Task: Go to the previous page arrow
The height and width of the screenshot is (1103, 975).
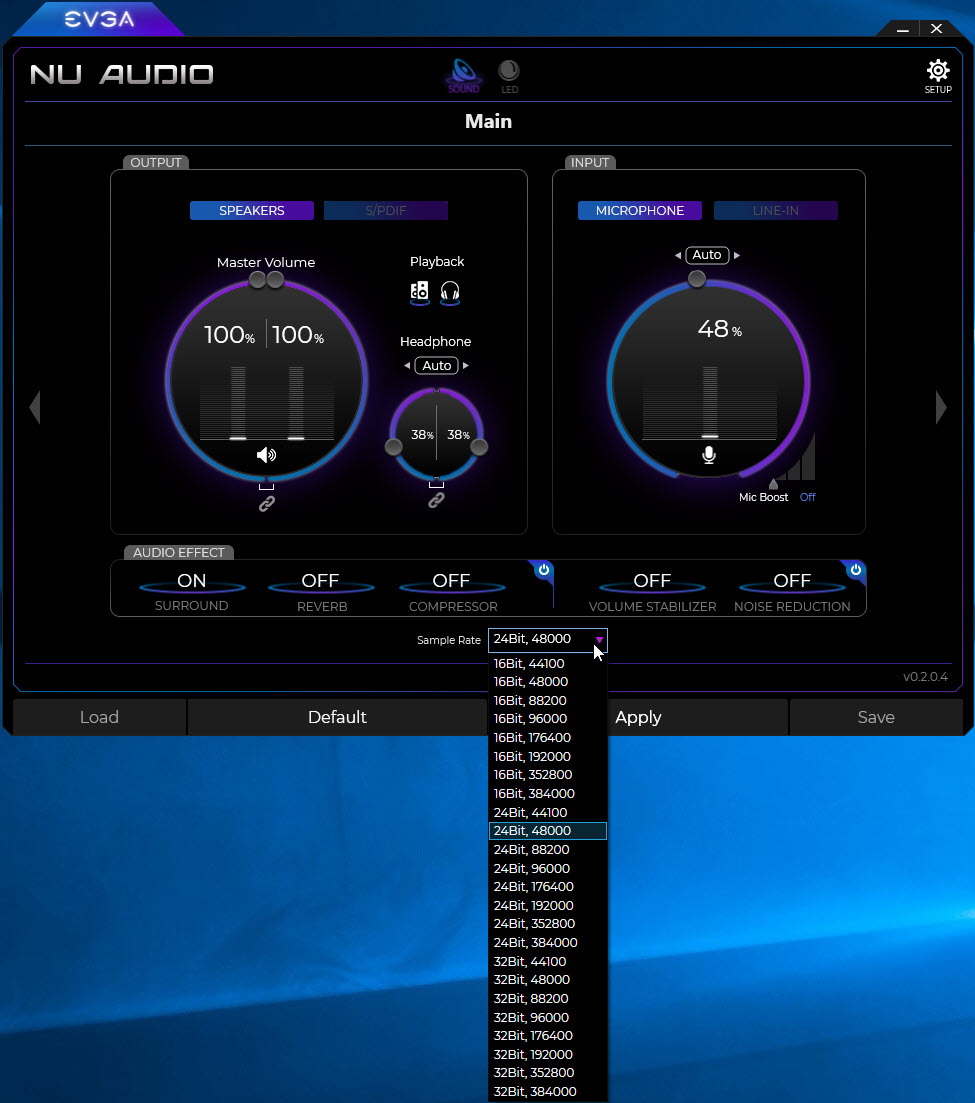Action: [x=34, y=407]
